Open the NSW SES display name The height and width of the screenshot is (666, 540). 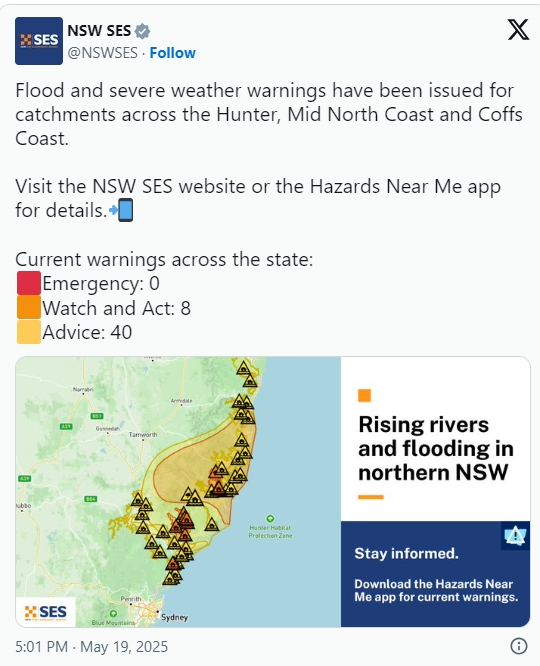[x=99, y=31]
